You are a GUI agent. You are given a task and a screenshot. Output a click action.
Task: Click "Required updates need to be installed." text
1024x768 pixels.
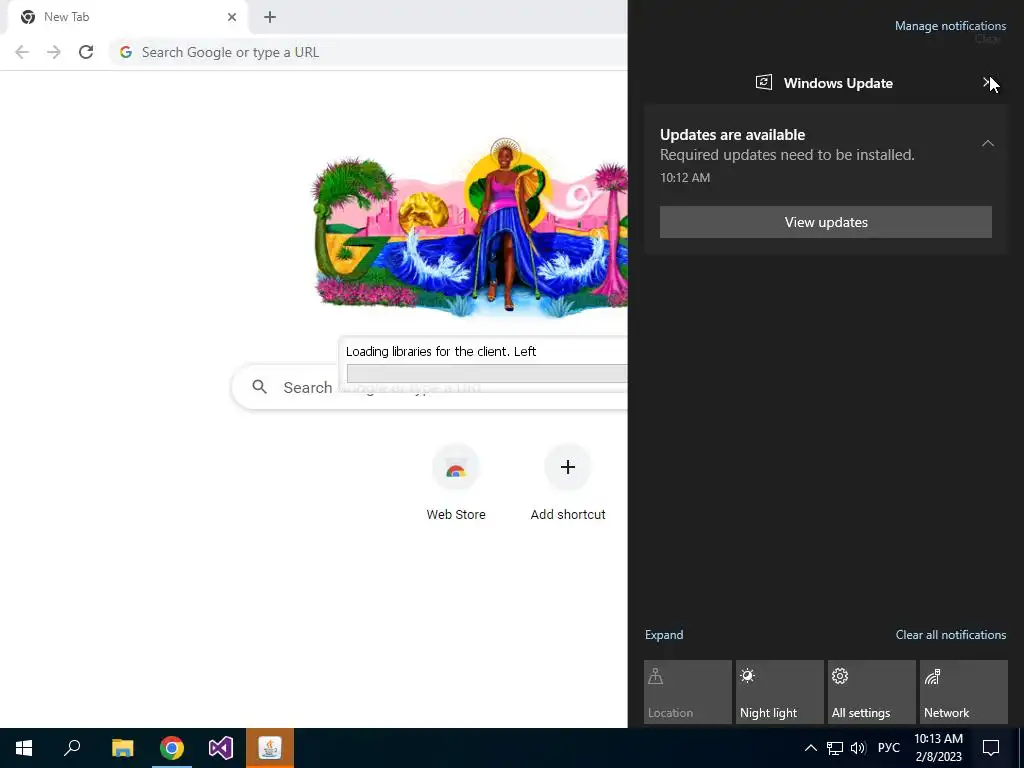point(787,155)
